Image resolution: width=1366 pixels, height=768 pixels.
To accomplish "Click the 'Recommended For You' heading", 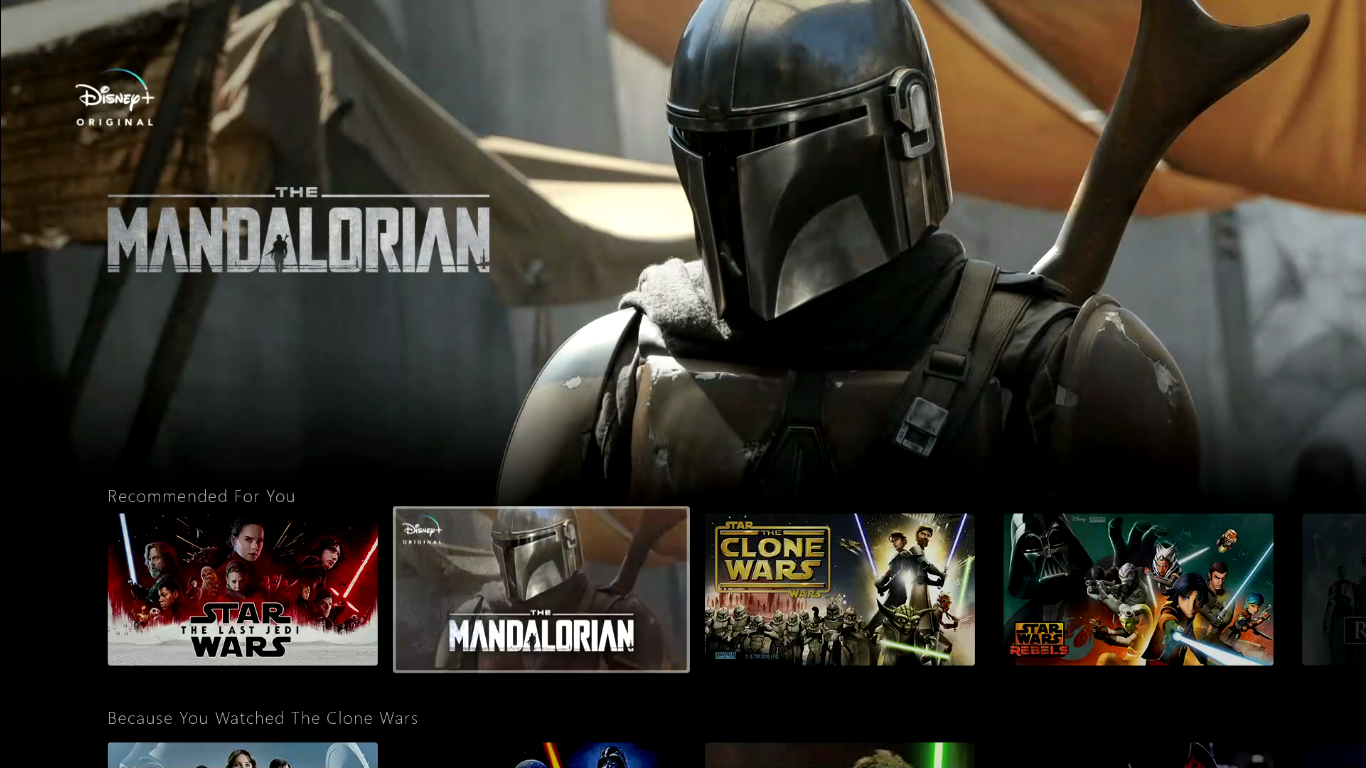I will pyautogui.click(x=202, y=496).
